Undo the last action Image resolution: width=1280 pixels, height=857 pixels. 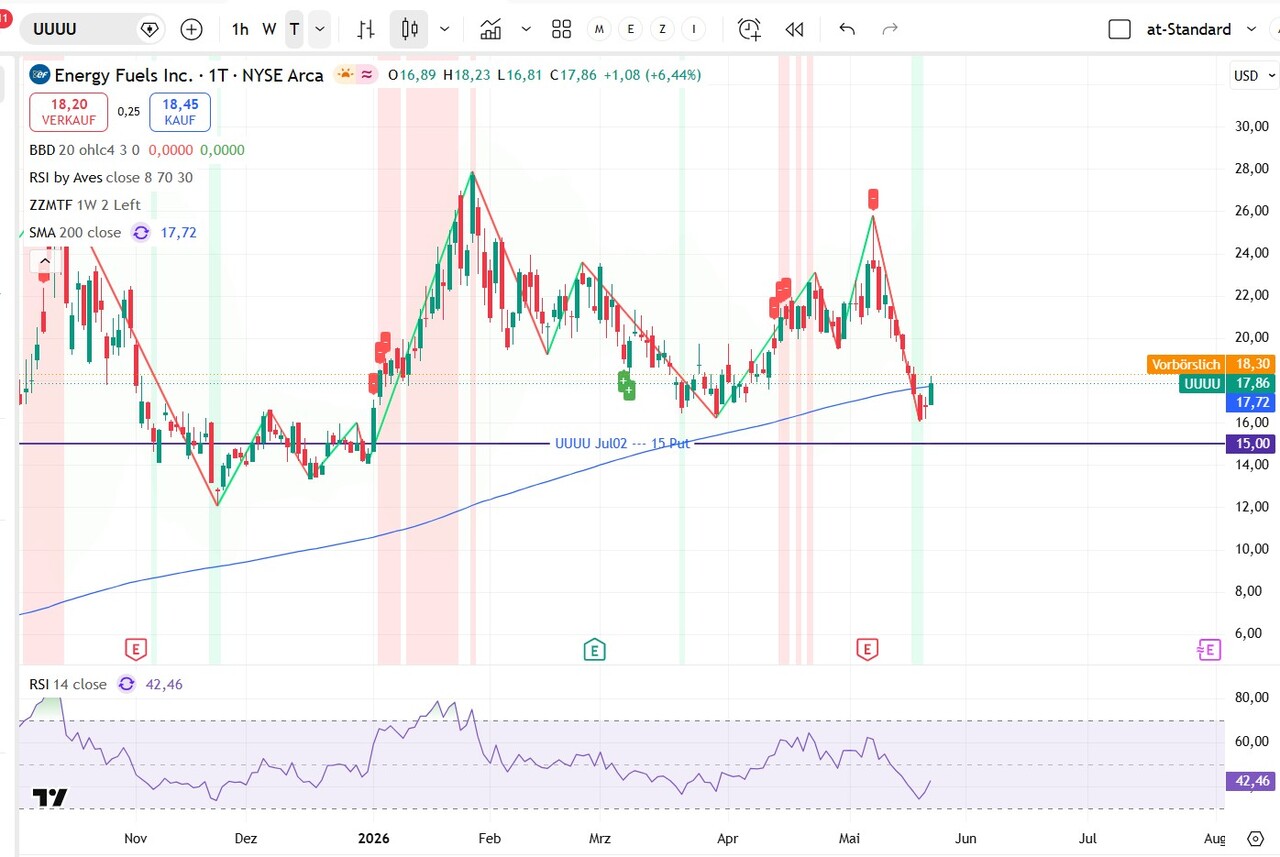[847, 29]
